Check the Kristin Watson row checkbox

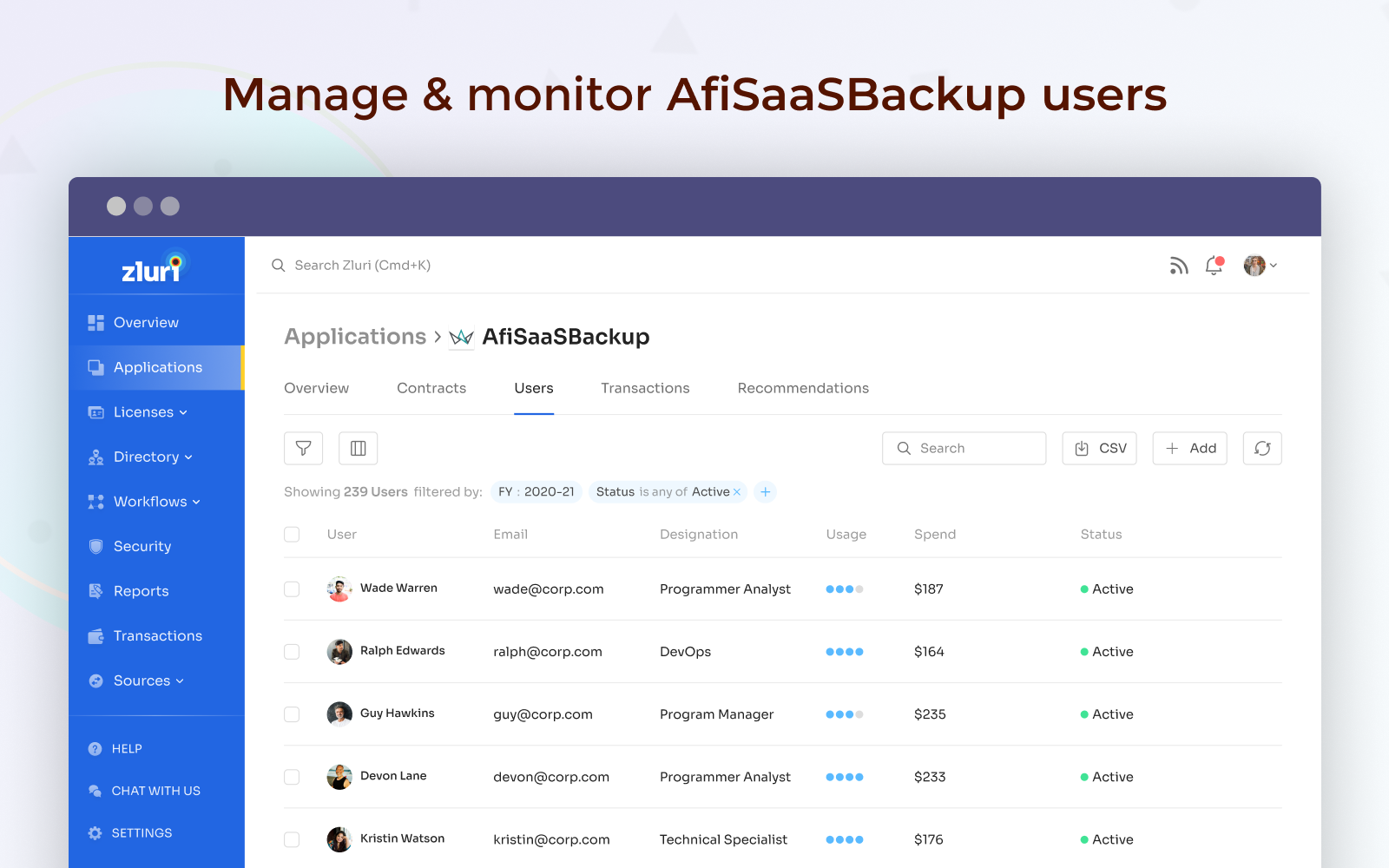tap(292, 839)
